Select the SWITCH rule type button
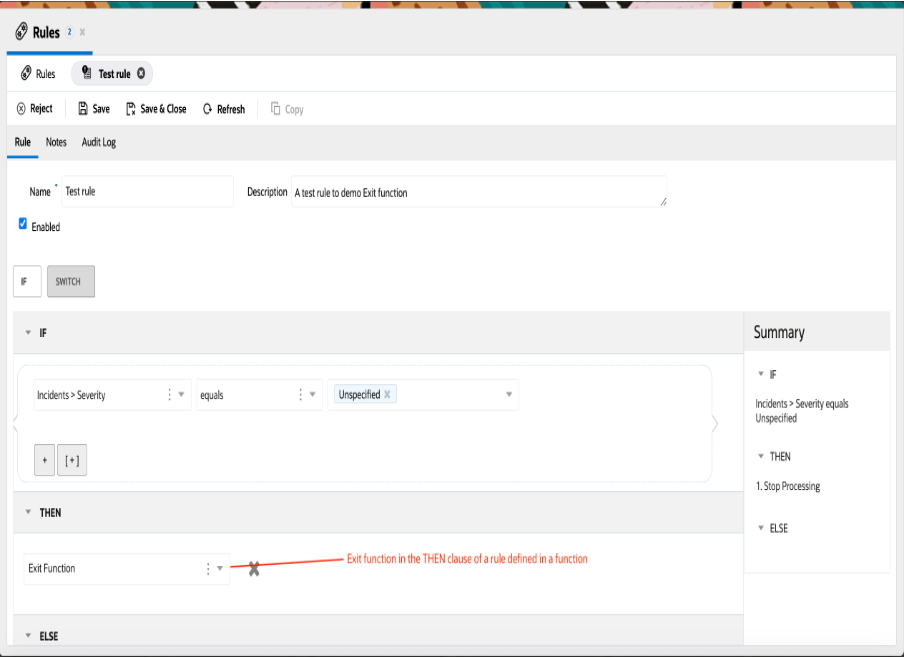 pyautogui.click(x=71, y=281)
